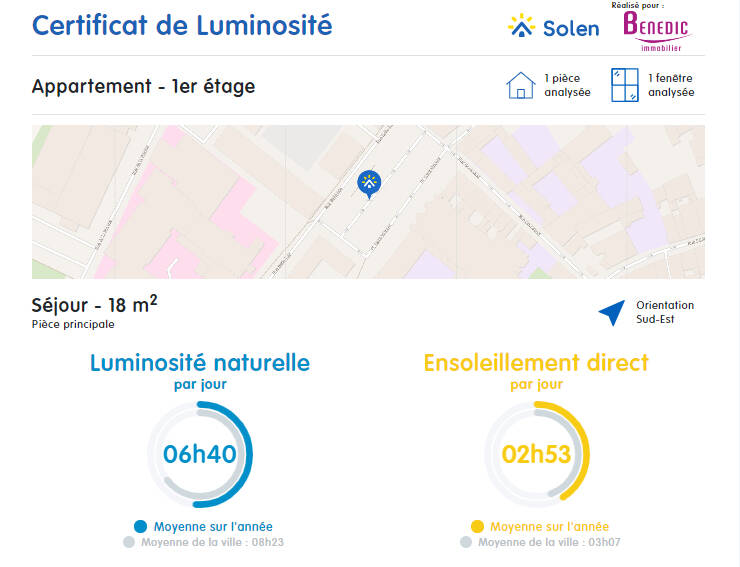This screenshot has height=567, width=740.
Task: Click the Luminosité naturelle heading
Action: point(200,362)
